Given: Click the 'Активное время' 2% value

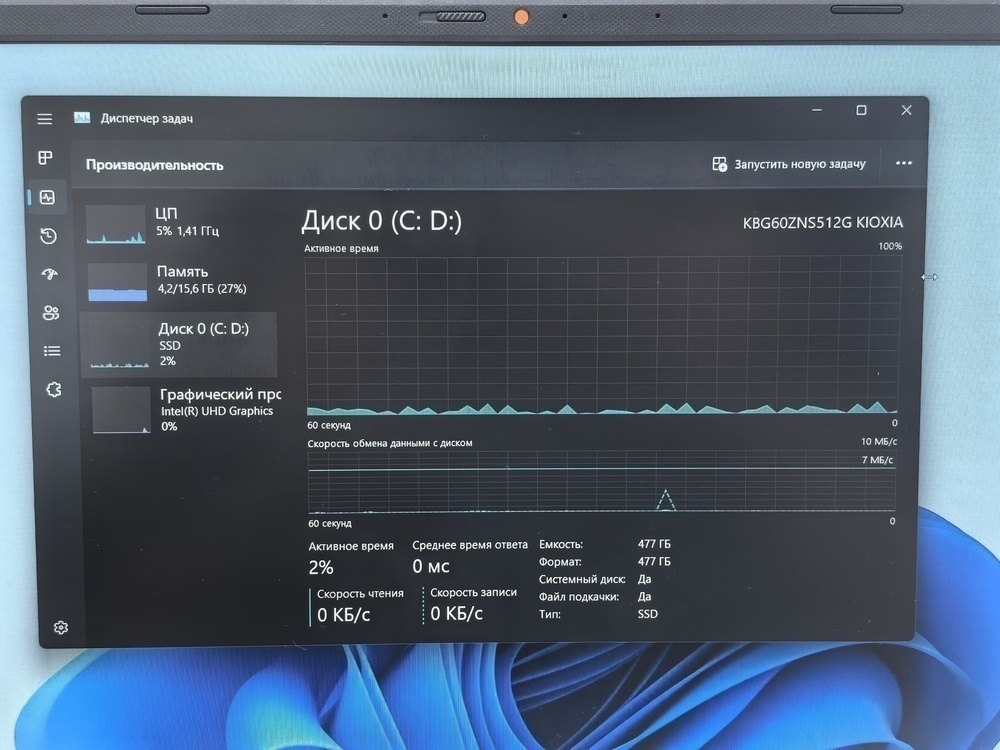Looking at the screenshot, I should 321,567.
